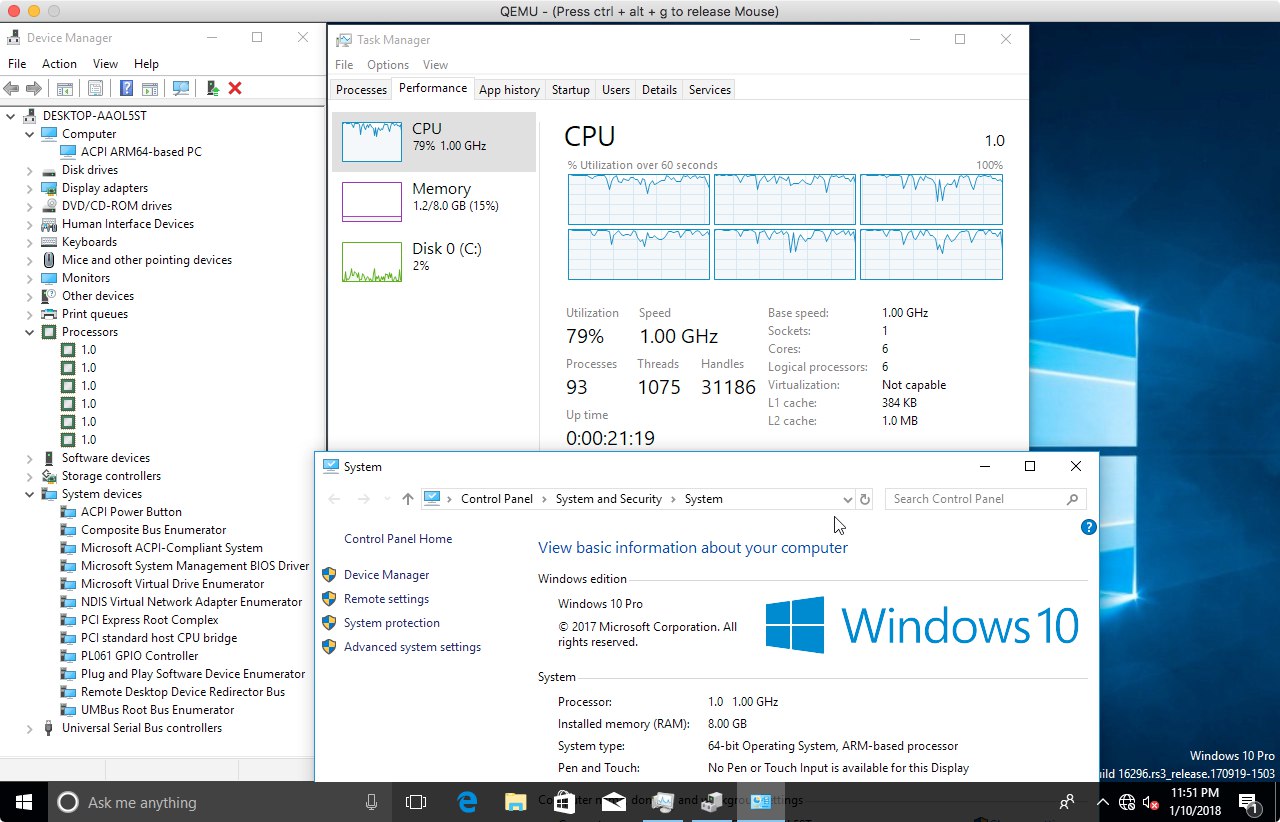Collapse the Computer node in Device Manager

coord(29,134)
